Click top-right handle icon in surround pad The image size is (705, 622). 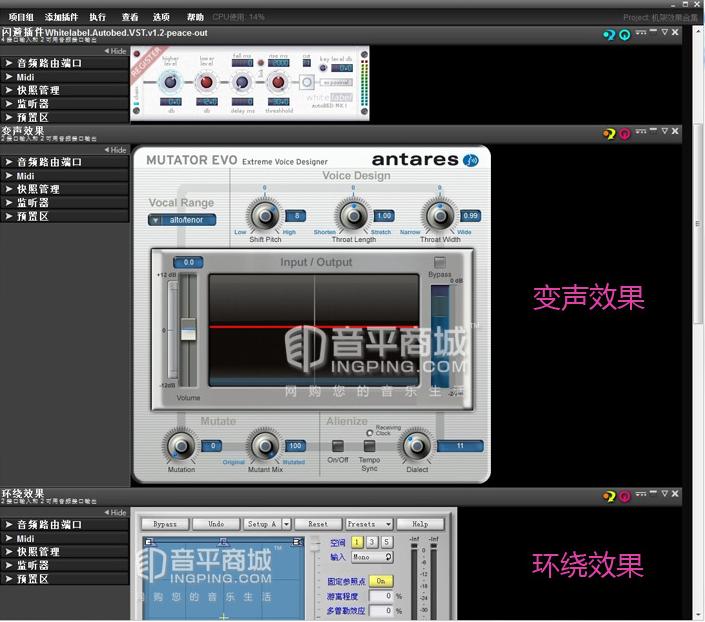[x=296, y=541]
